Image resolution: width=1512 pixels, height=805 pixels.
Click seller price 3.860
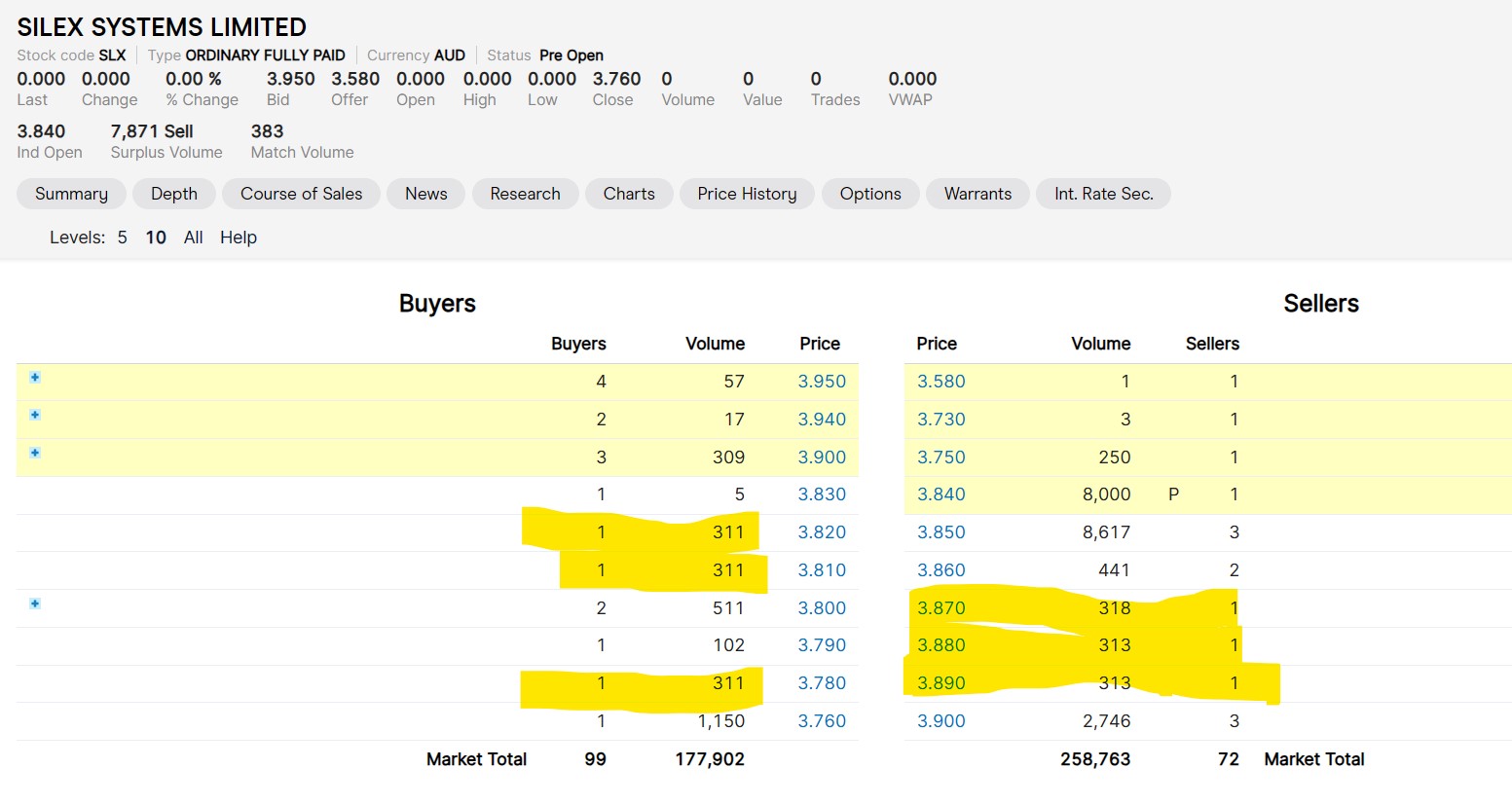[941, 570]
